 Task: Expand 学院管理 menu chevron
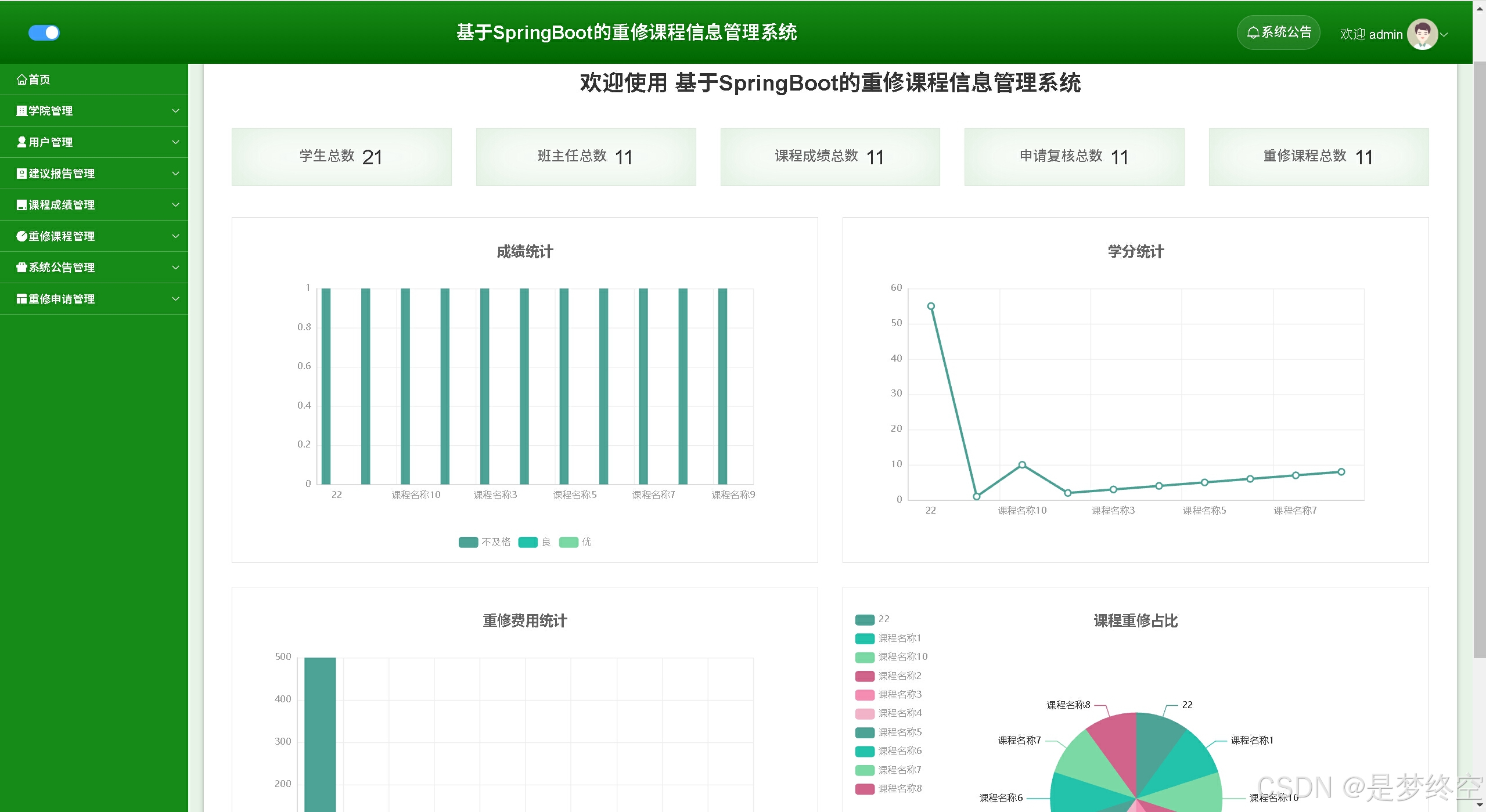(175, 111)
